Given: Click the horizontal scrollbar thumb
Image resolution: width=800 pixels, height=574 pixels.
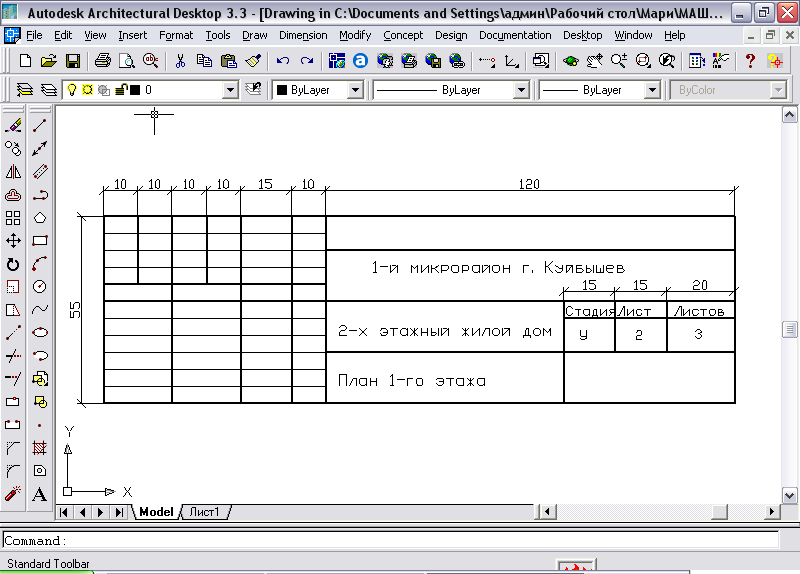Looking at the screenshot, I should (719, 511).
